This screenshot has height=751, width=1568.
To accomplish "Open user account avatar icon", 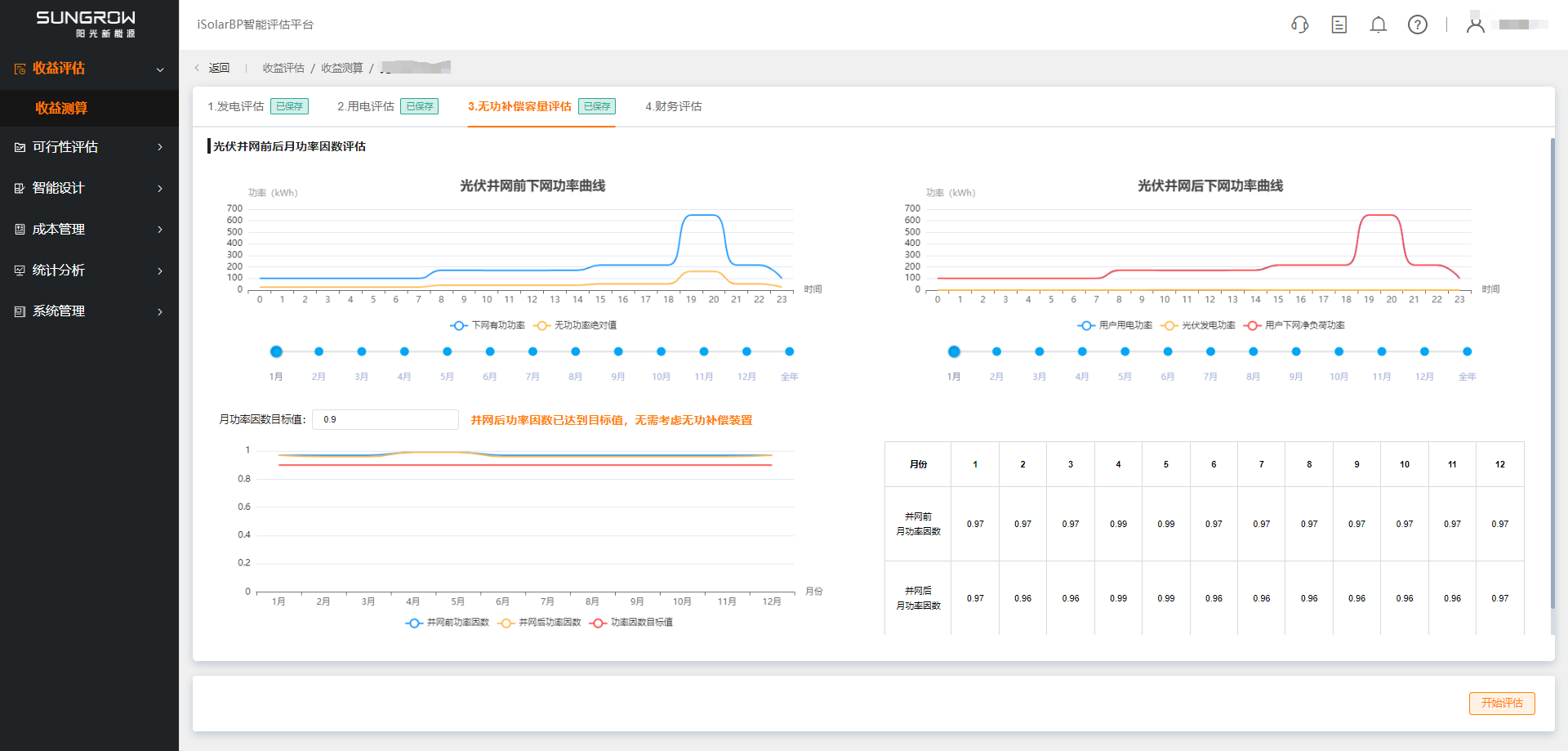I will [1475, 25].
